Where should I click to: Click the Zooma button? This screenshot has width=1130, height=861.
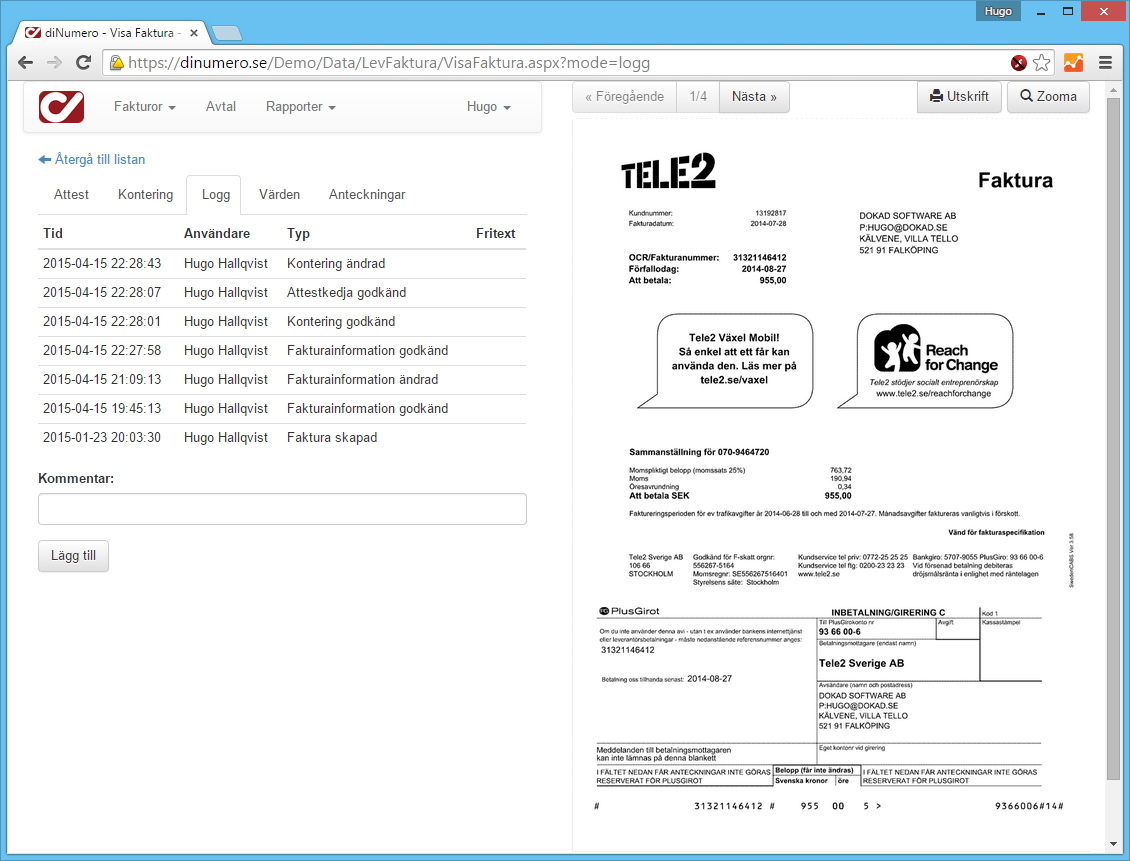1049,97
